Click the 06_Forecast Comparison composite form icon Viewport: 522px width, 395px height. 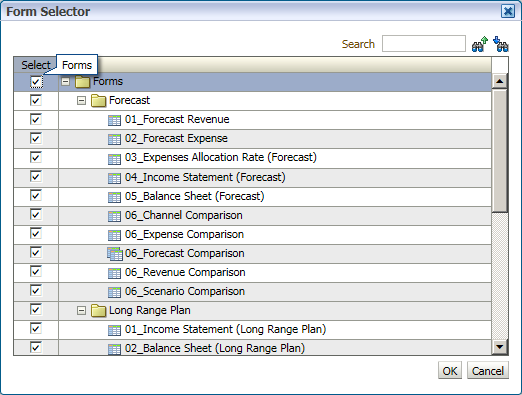click(x=115, y=254)
